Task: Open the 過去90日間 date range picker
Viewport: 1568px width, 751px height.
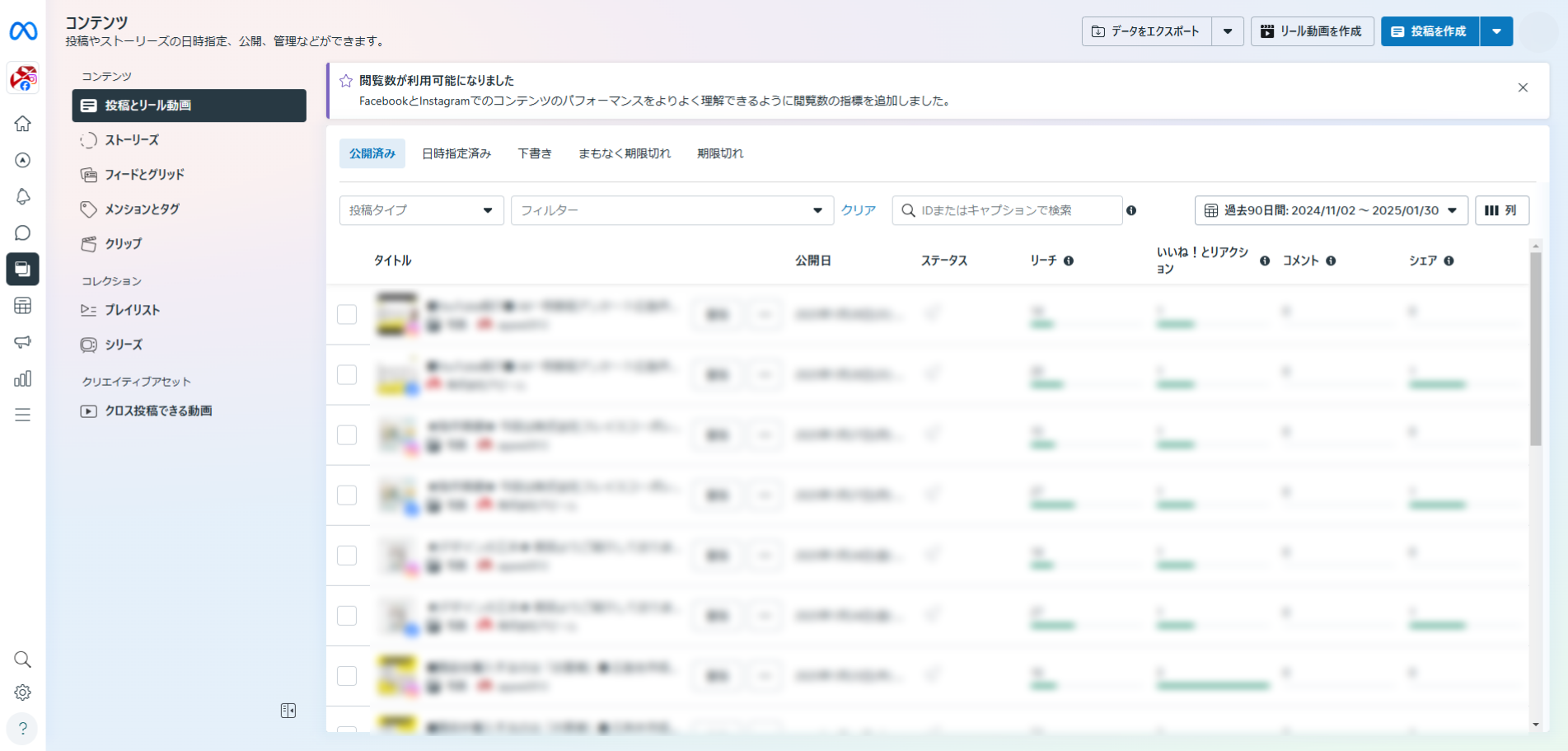Action: pyautogui.click(x=1331, y=210)
